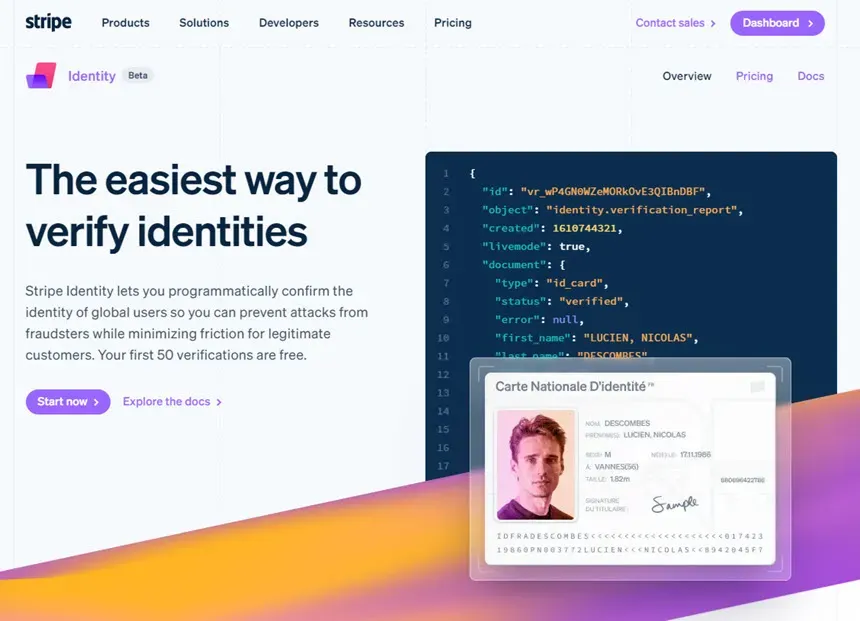Viewport: 860px width, 621px height.
Task: Open the Developers menu
Action: [x=289, y=23]
